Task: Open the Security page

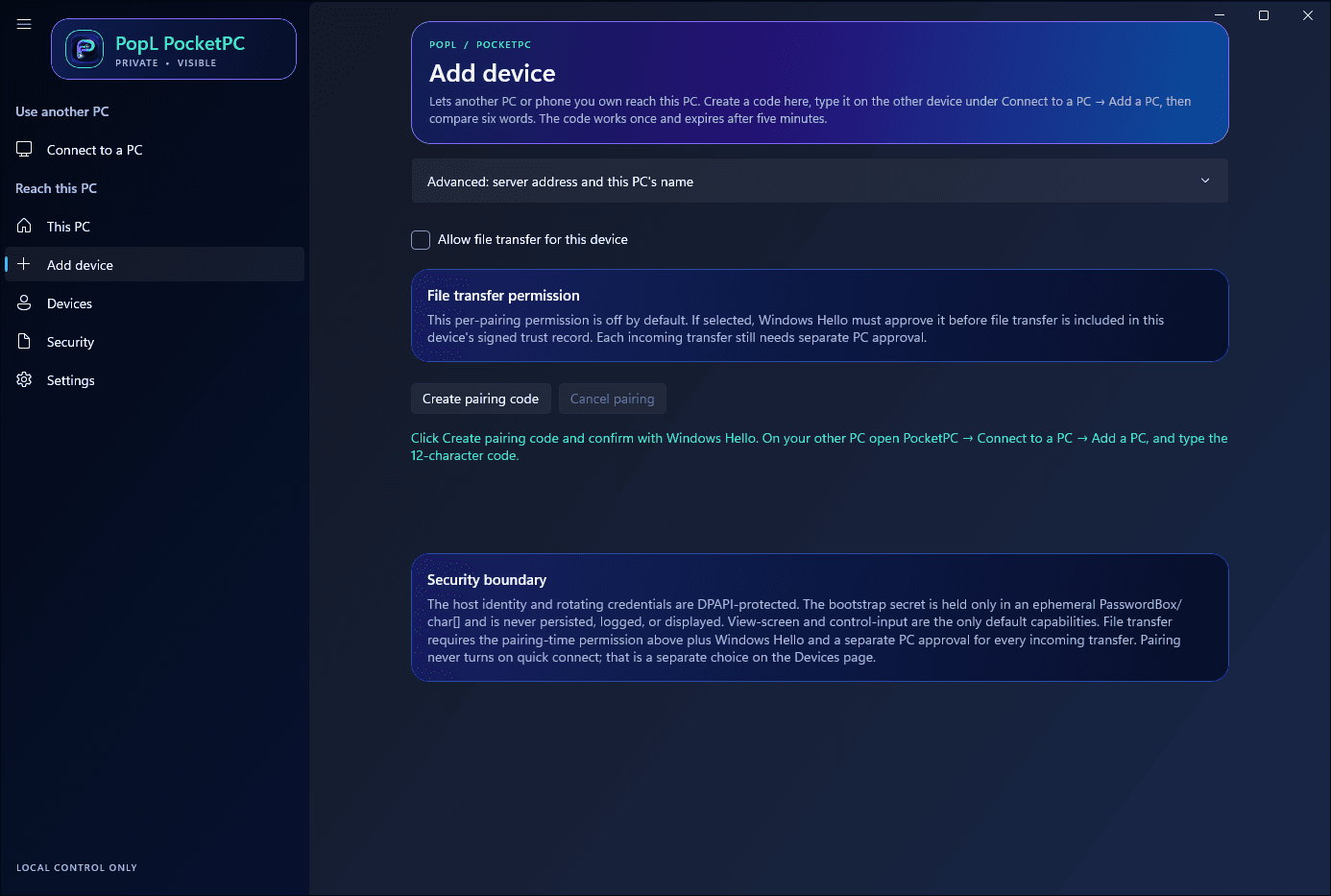Action: click(155, 342)
